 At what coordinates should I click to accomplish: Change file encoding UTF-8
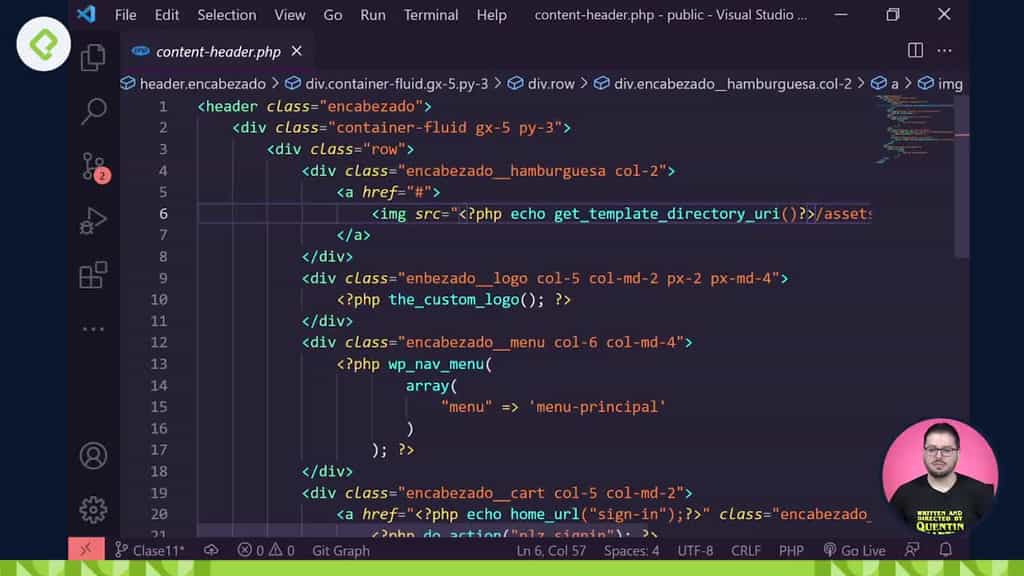pos(696,550)
